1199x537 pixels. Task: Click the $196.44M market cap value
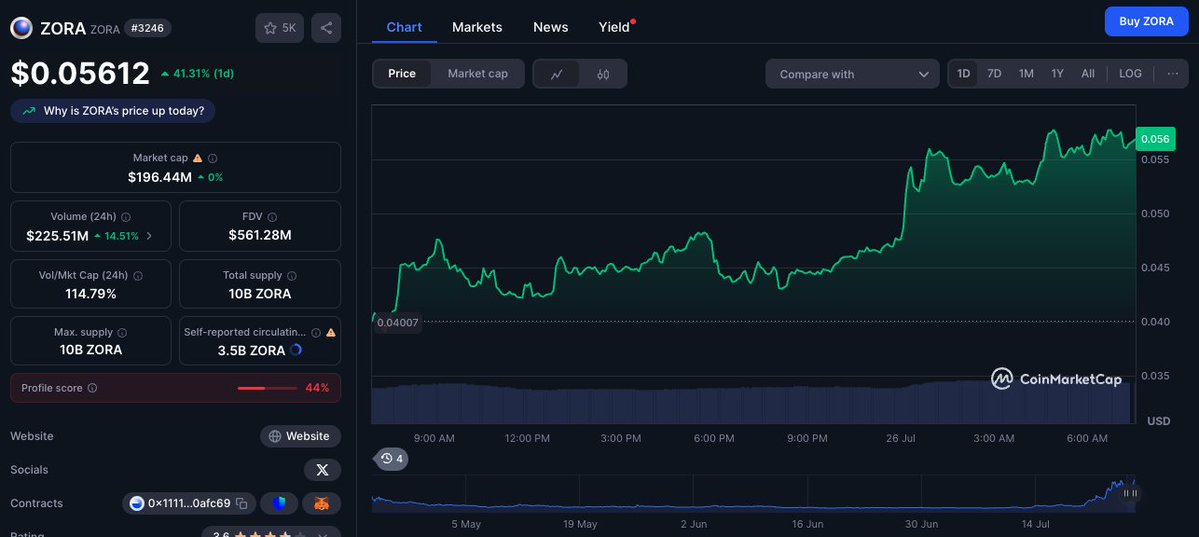(x=159, y=177)
